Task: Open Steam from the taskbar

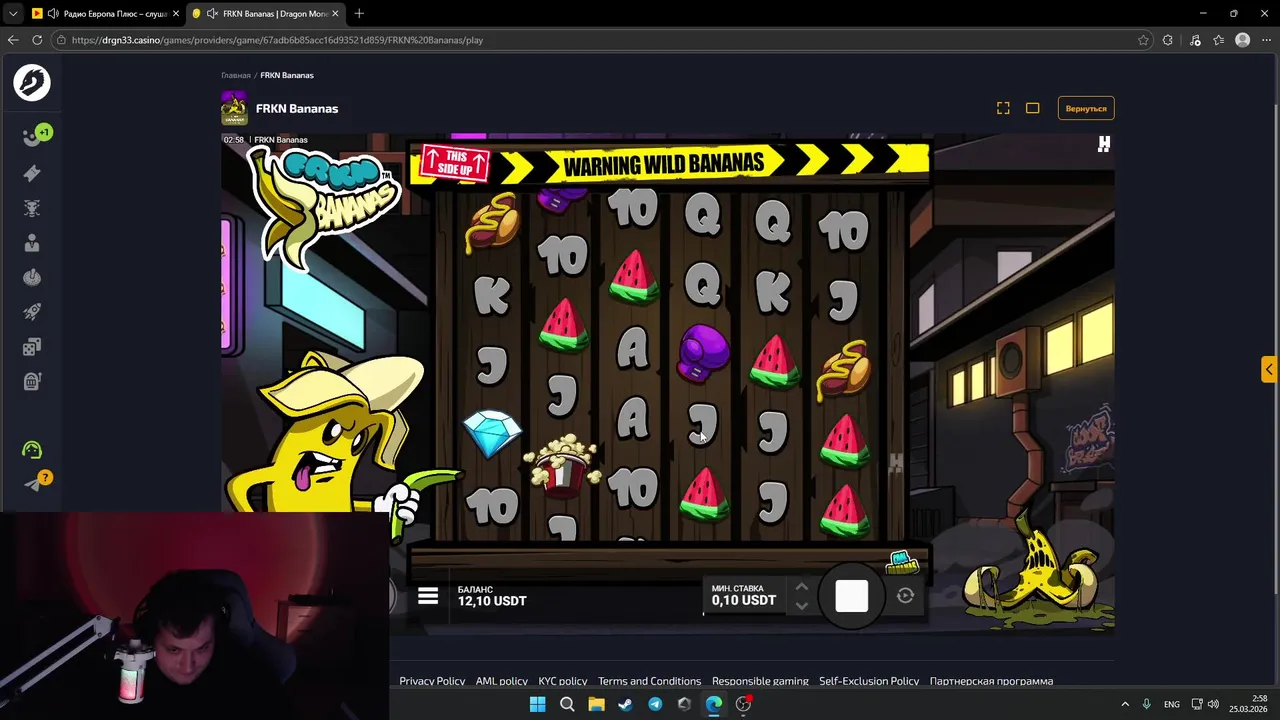Action: (x=626, y=704)
